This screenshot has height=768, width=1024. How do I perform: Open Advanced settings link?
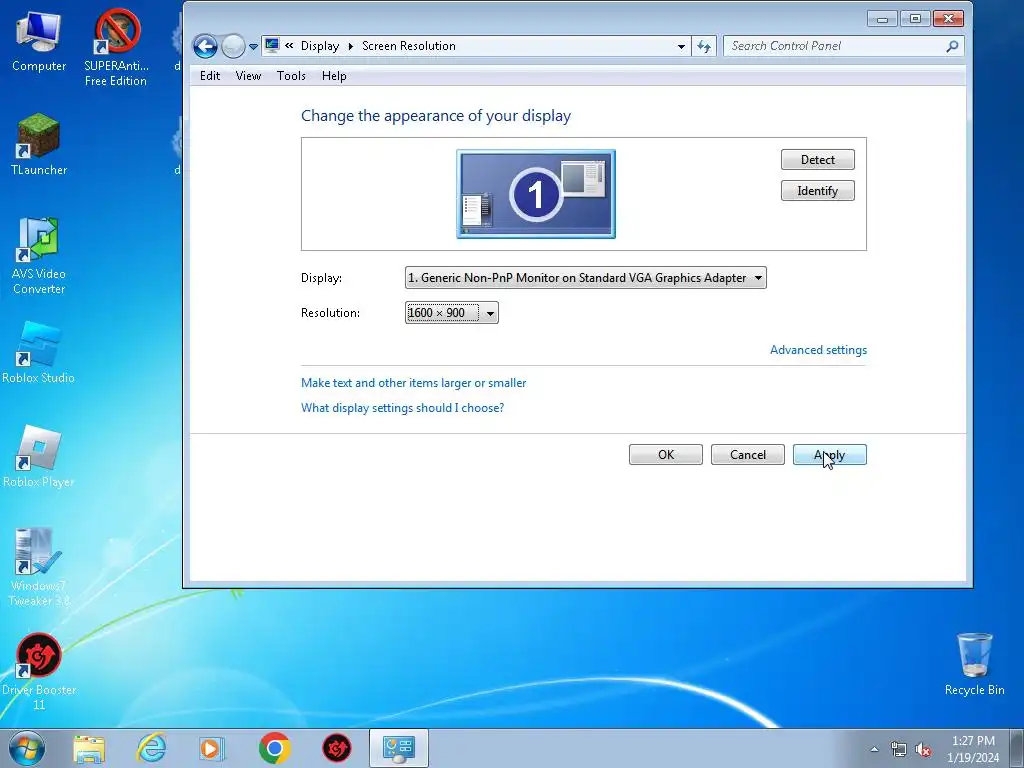tap(818, 349)
